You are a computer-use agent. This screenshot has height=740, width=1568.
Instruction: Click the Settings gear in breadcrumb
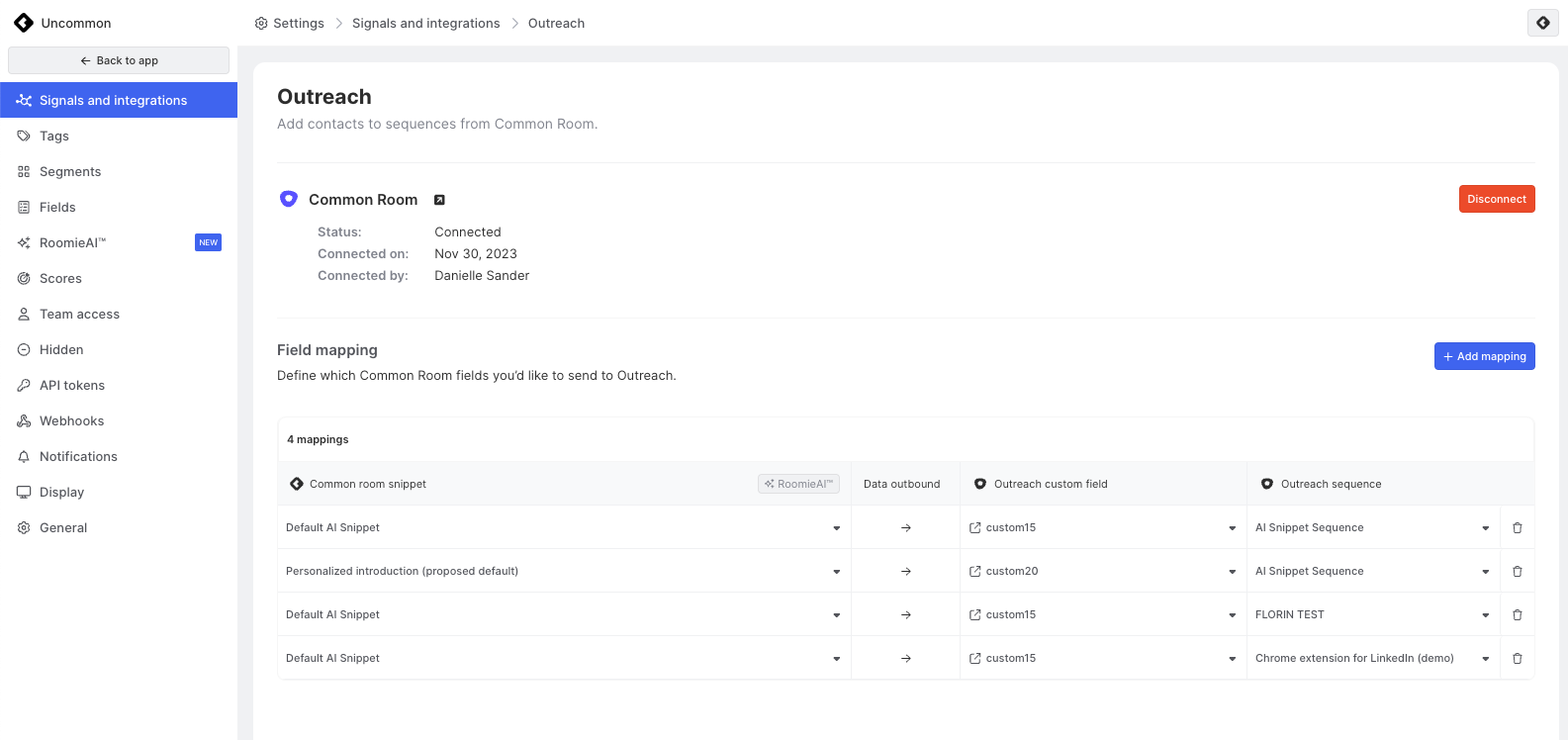261,23
